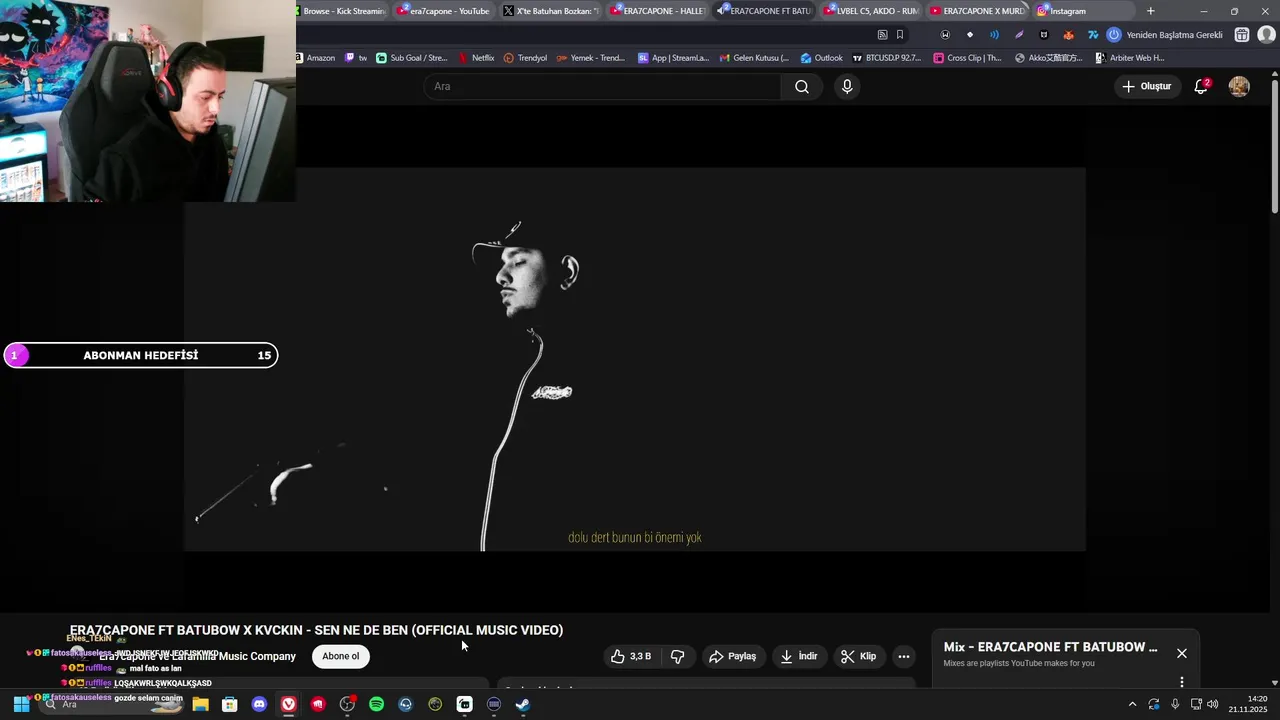Click the Vivaldi browser taskbar icon

289,705
